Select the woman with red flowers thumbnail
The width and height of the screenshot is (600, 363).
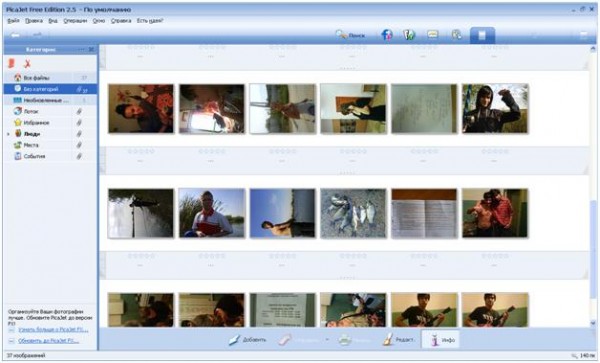click(141, 109)
